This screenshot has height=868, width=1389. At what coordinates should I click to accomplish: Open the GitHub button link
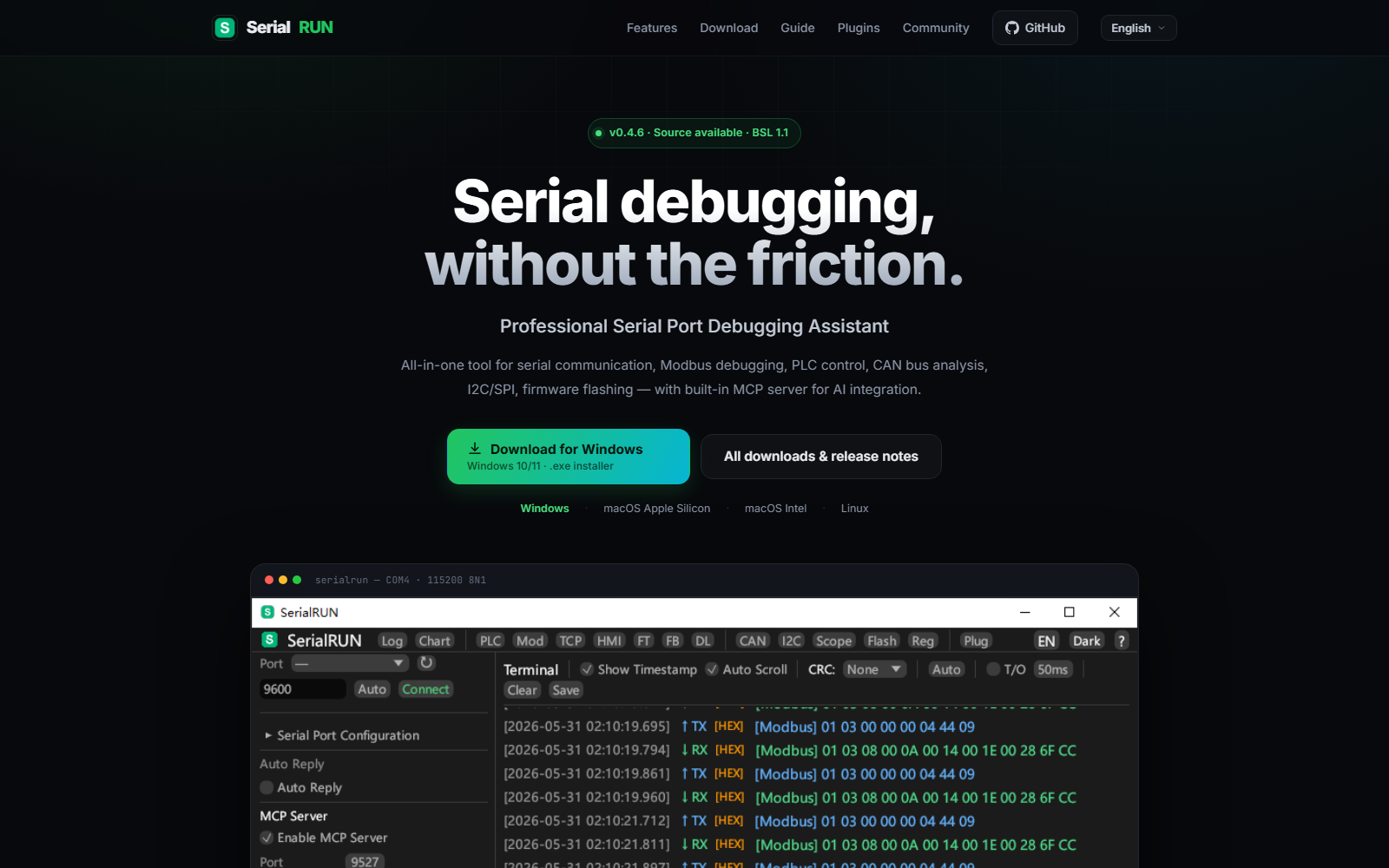coord(1035,28)
